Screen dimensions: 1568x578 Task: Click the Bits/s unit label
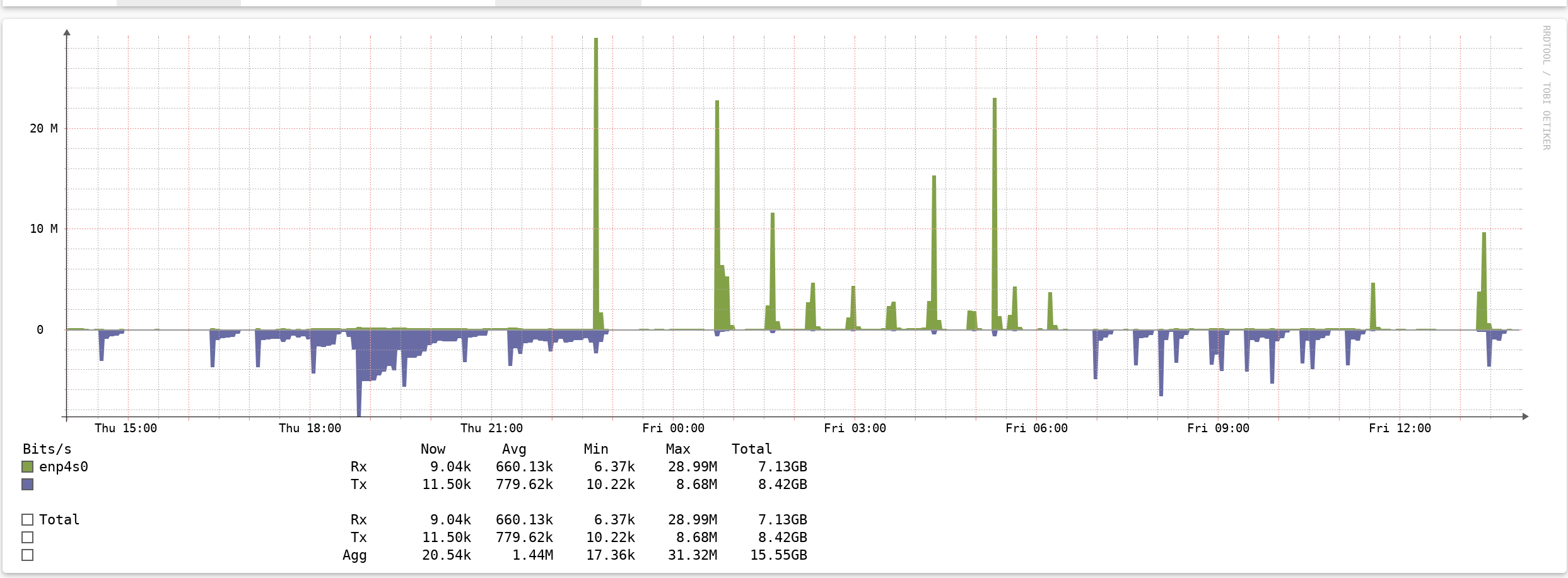(47, 449)
